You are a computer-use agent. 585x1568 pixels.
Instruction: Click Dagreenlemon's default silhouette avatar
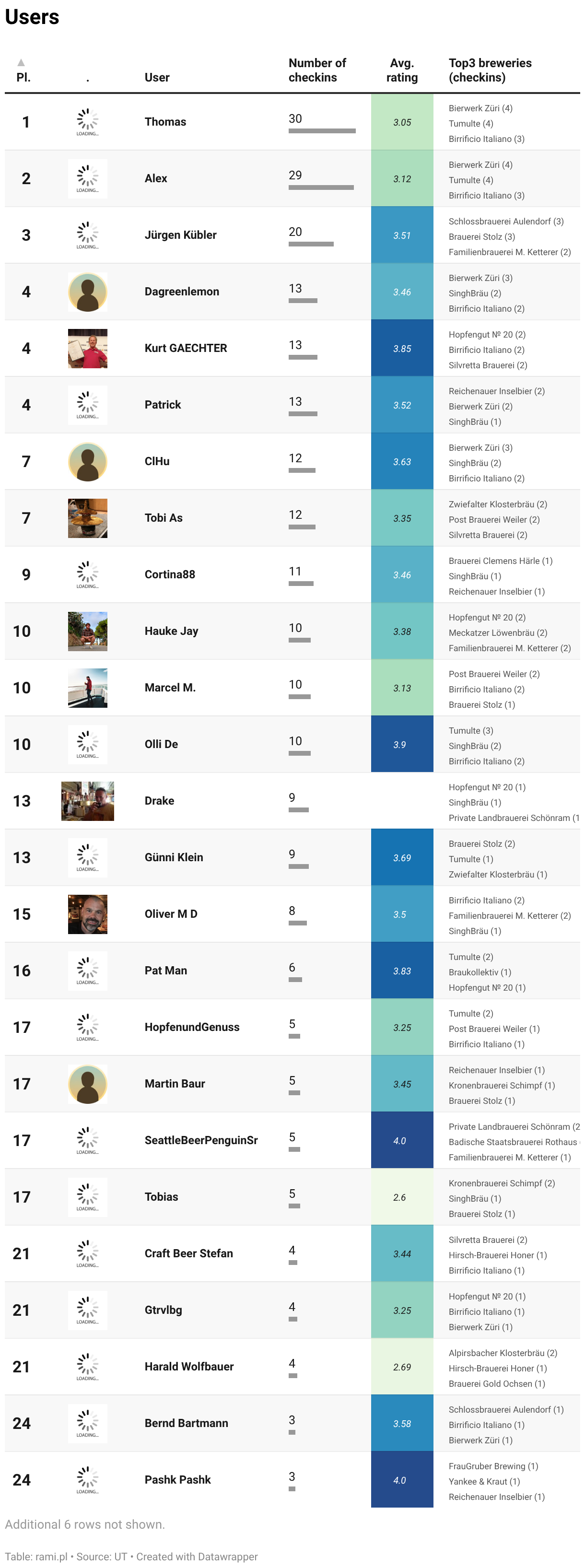tap(88, 292)
